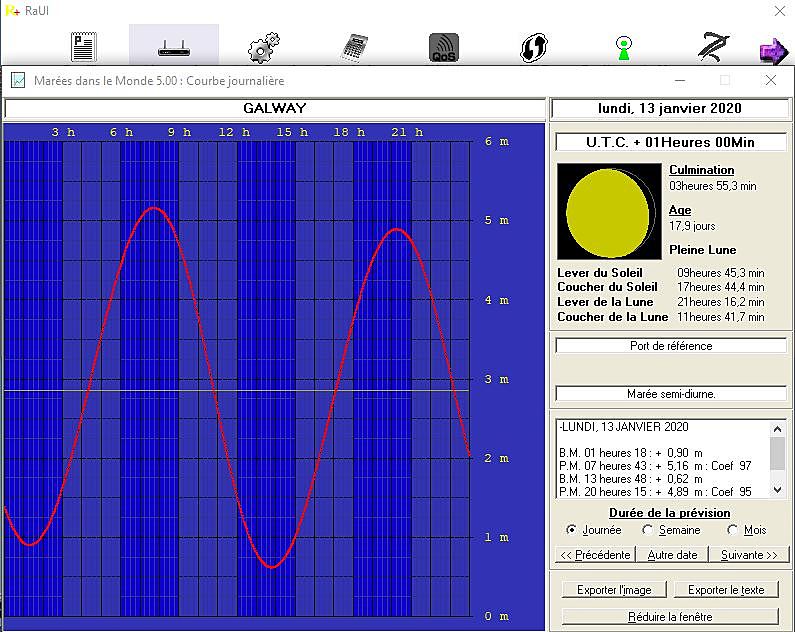This screenshot has height=632, width=795.
Task: Click the 3 m chart scale label
Action: [x=496, y=379]
